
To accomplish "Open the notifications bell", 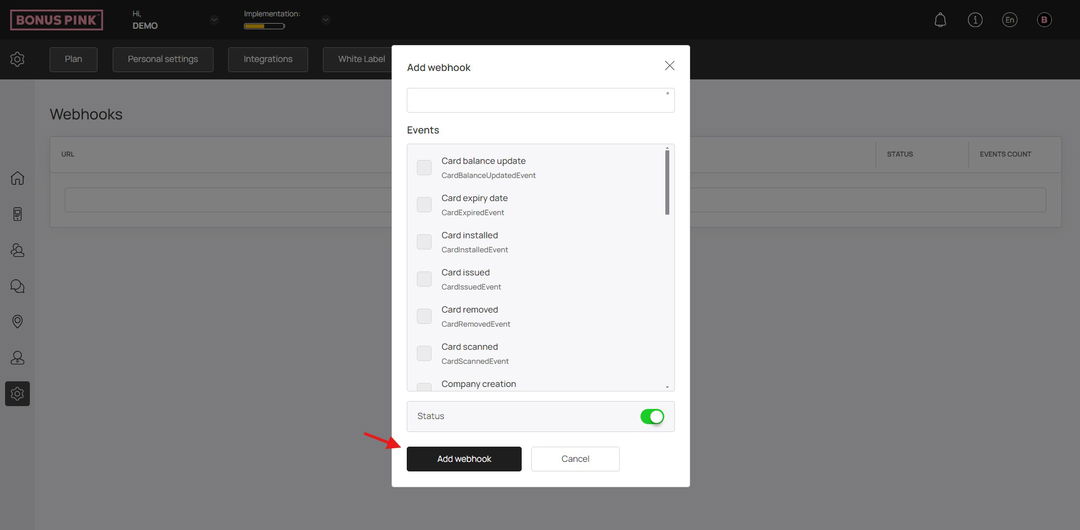I will coord(940,20).
